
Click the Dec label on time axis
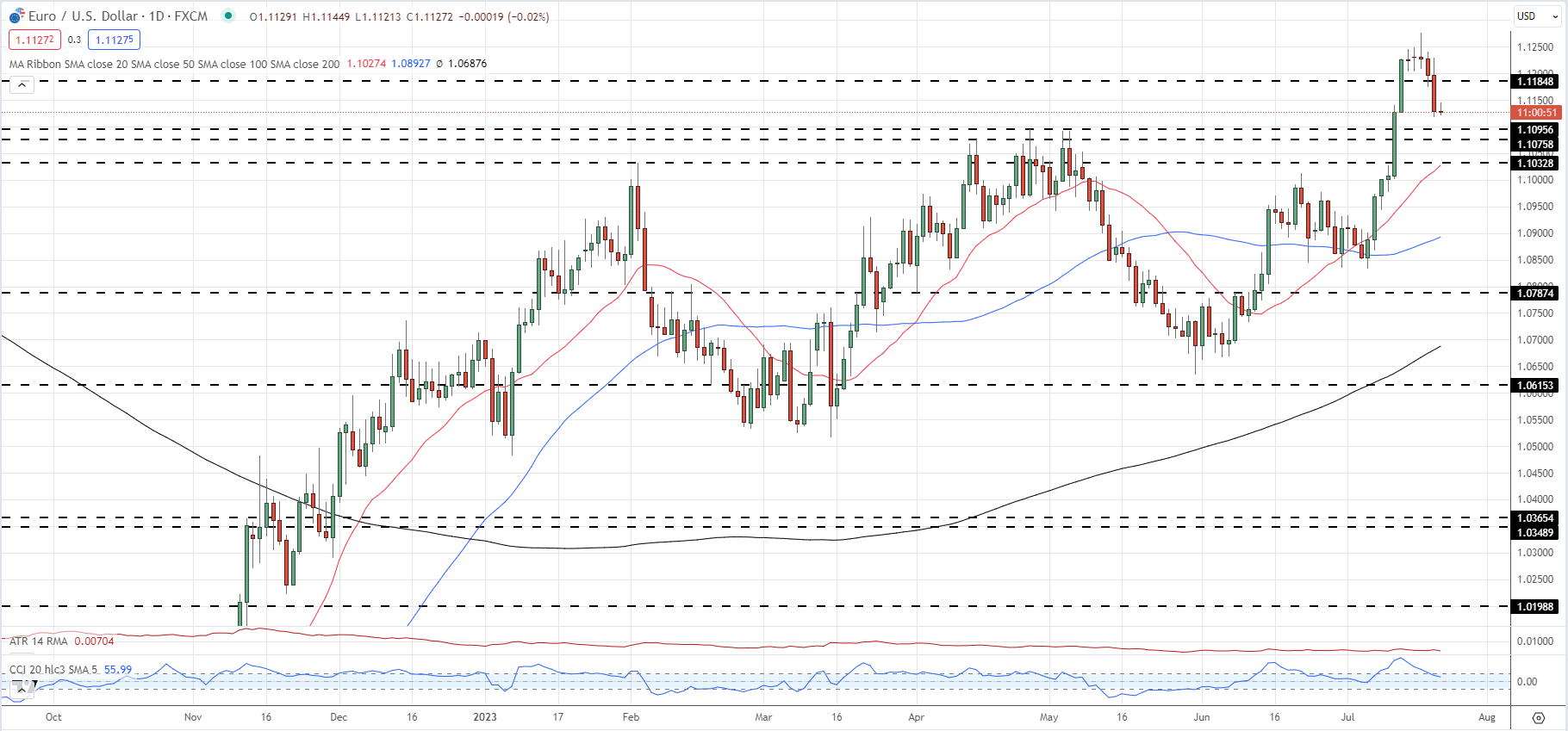(x=339, y=717)
